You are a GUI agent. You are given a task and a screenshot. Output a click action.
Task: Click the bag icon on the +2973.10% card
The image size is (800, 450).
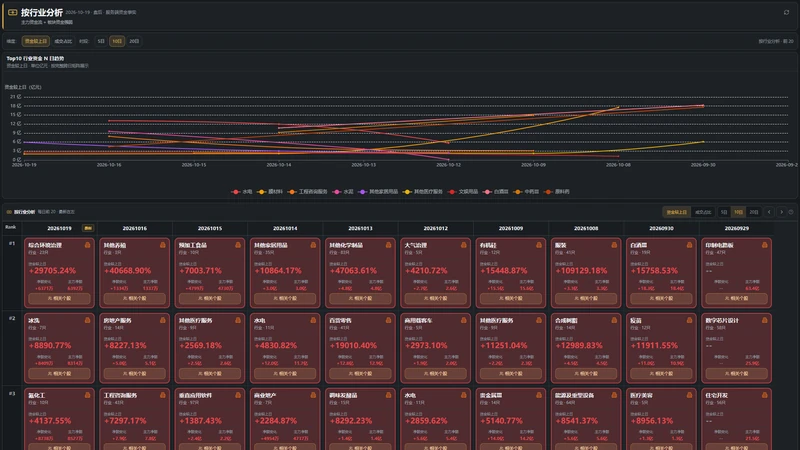click(x=464, y=320)
